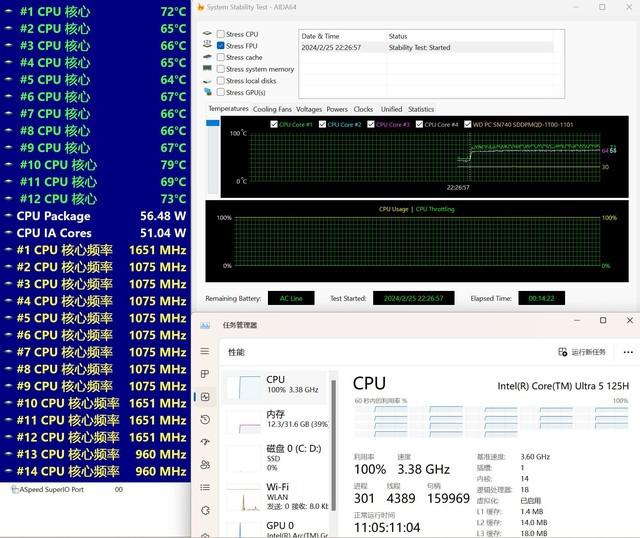Click memory module icon beside Stress system memory
The height and width of the screenshot is (538, 640).
[x=207, y=68]
